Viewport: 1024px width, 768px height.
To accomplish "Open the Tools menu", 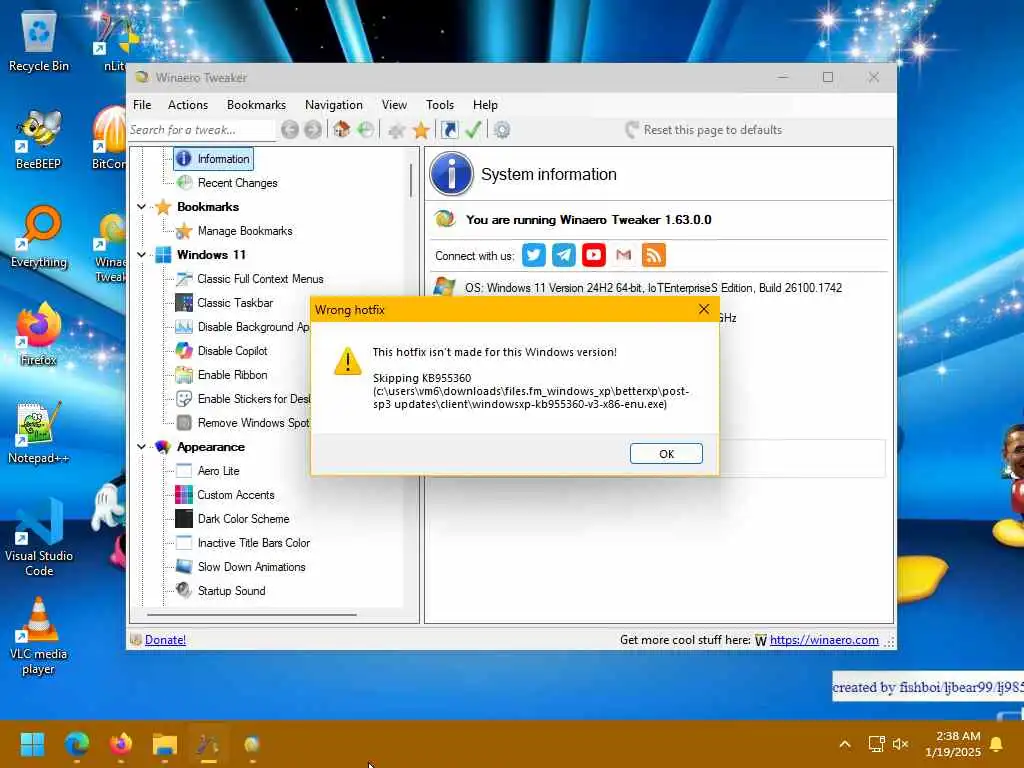I will pos(440,104).
